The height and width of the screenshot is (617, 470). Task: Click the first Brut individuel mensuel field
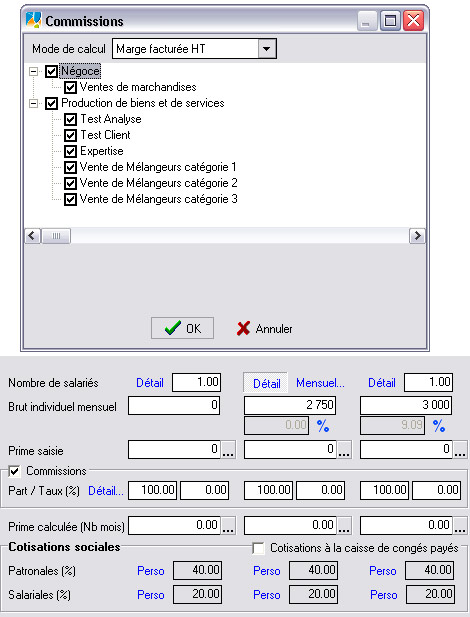coord(174,405)
